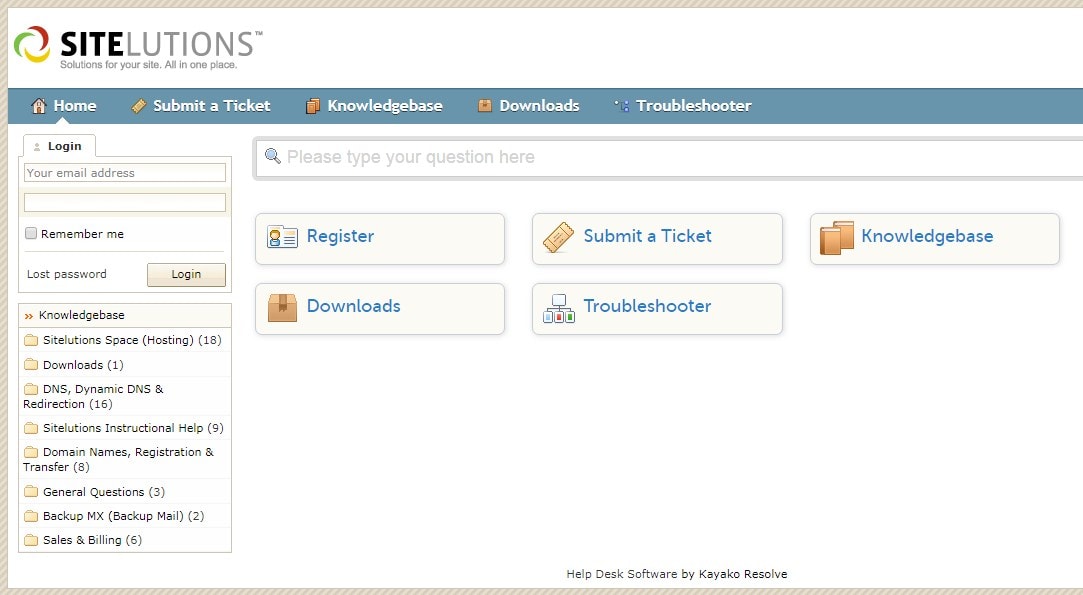The width and height of the screenshot is (1083, 595).
Task: Open the Knowledgebase card
Action: (935, 238)
